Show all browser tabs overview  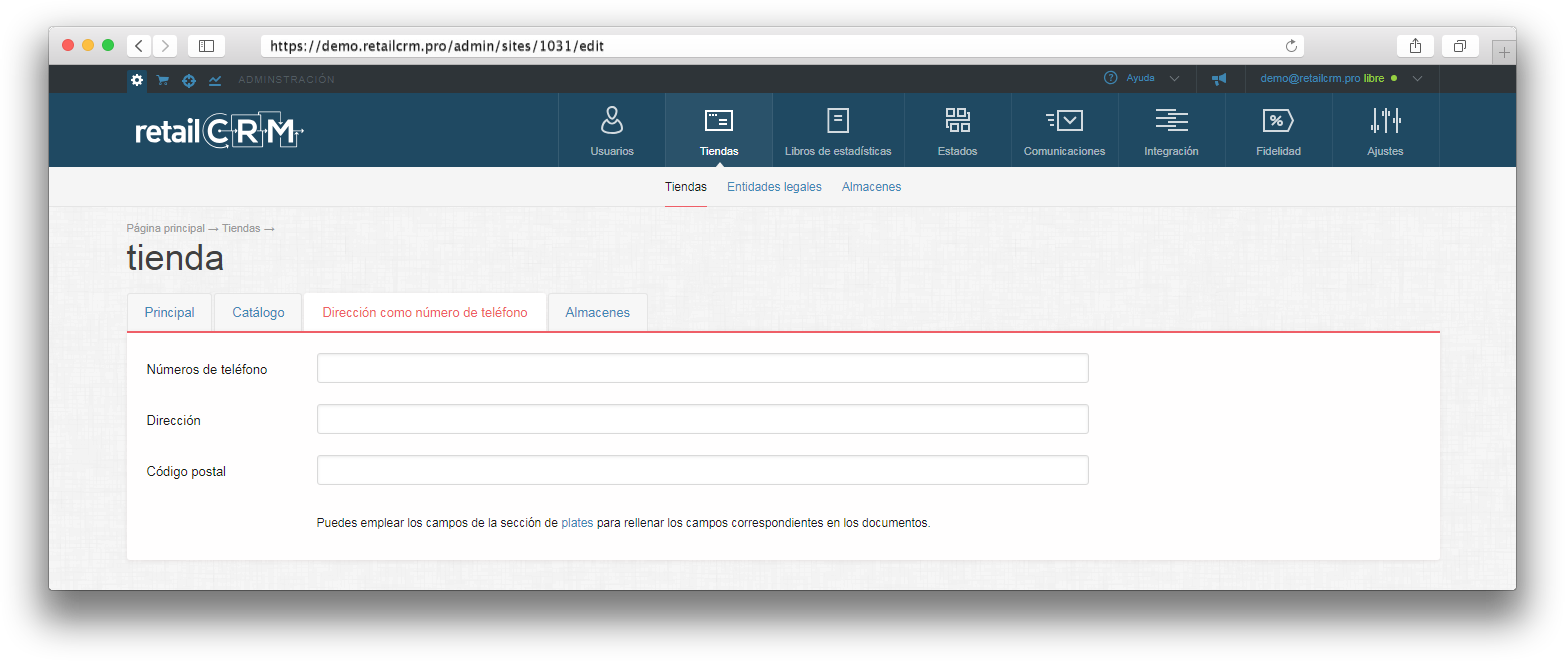[1460, 46]
